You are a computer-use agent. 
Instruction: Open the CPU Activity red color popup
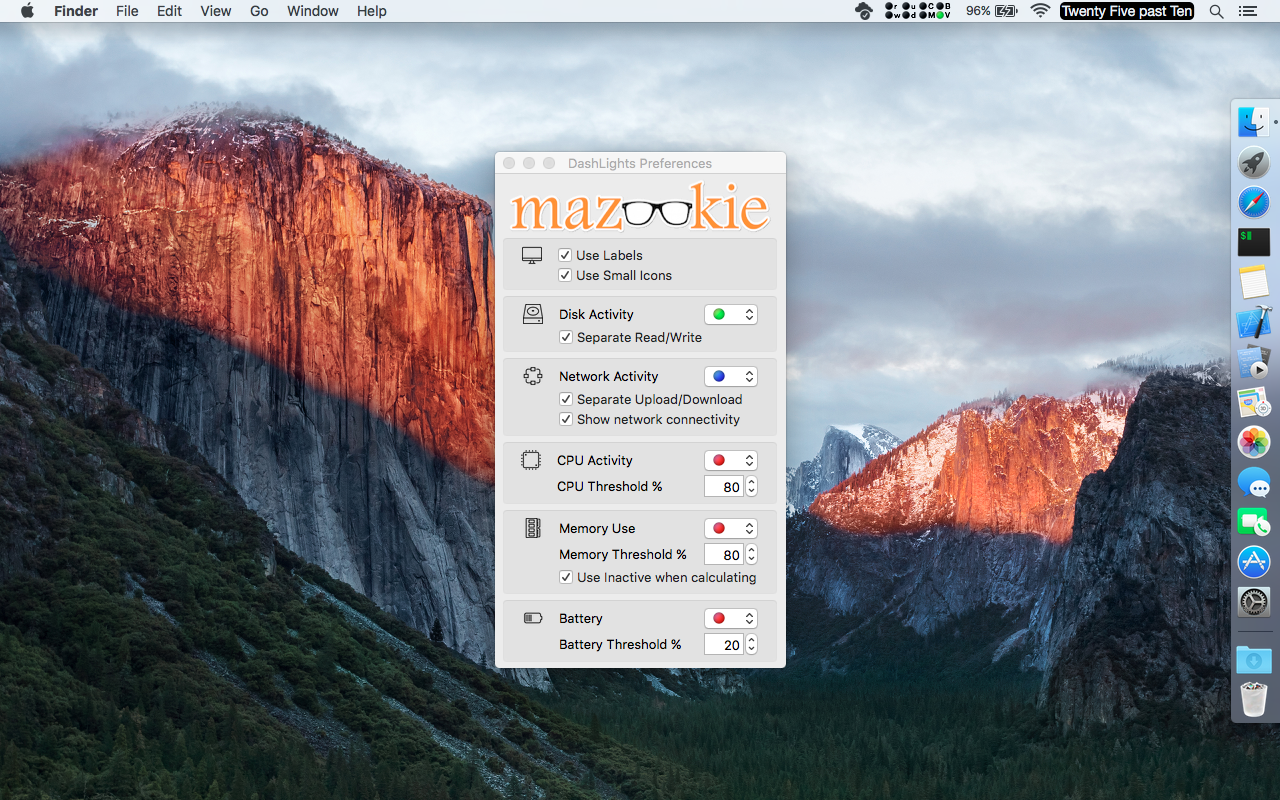click(731, 460)
